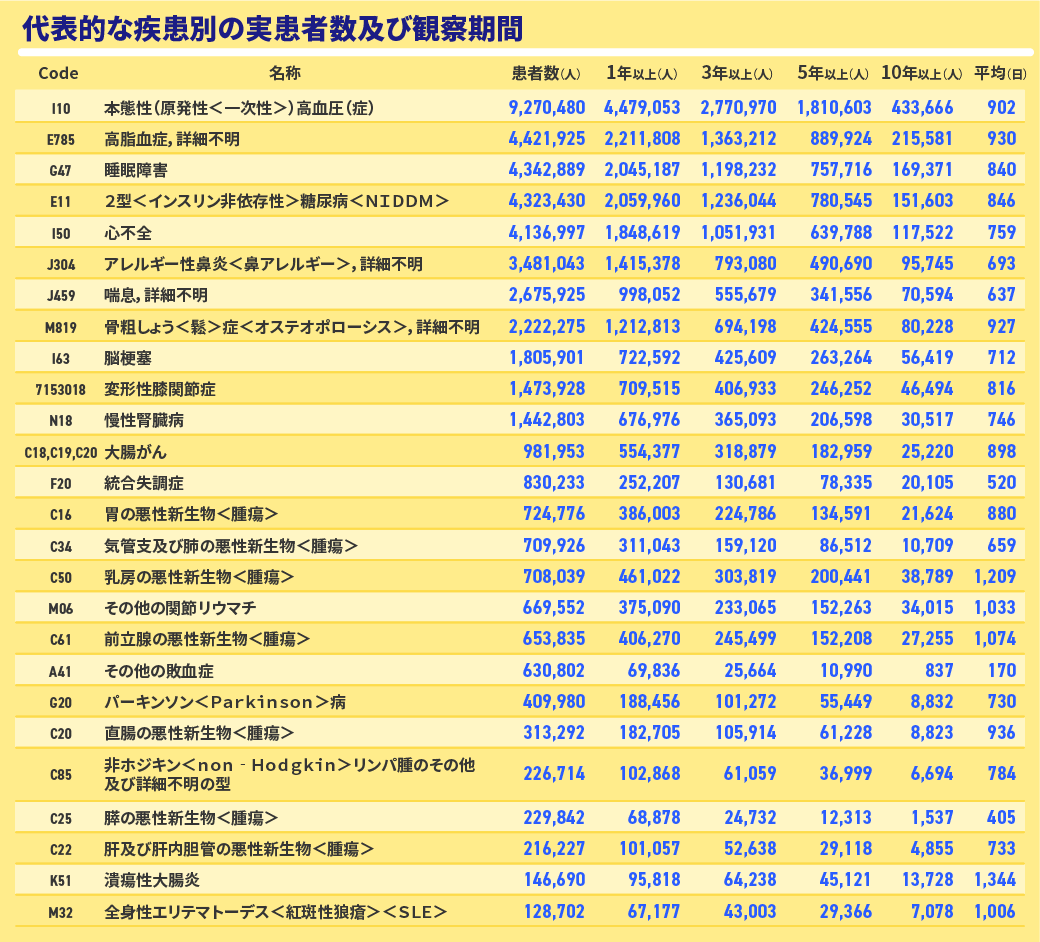Image resolution: width=1040 pixels, height=942 pixels.
Task: Click the 名称 column header
Action: tap(284, 74)
